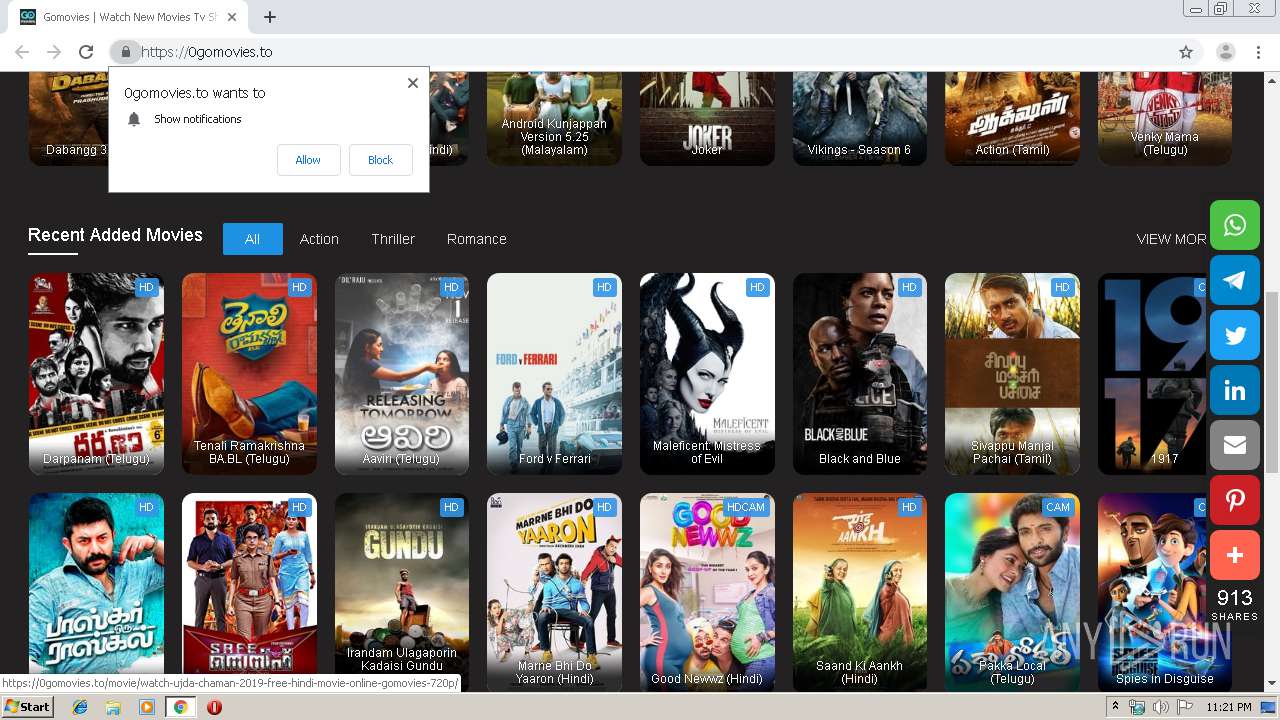Select the Action filter tab

[319, 239]
